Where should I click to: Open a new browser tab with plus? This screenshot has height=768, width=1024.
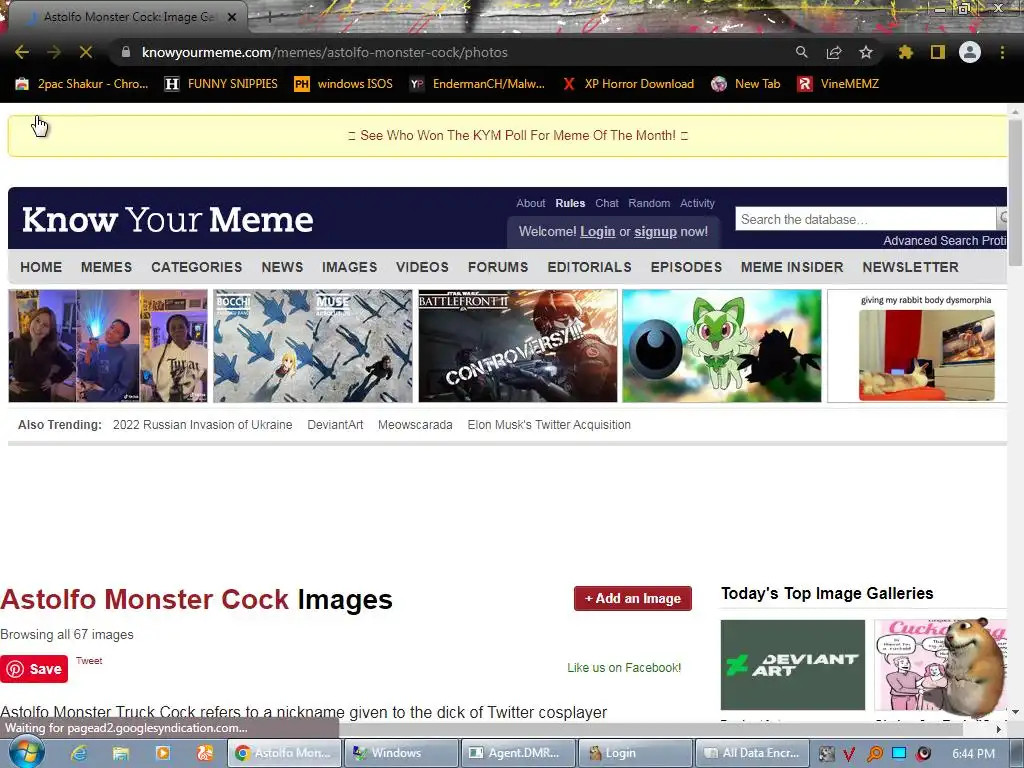pyautogui.click(x=269, y=18)
